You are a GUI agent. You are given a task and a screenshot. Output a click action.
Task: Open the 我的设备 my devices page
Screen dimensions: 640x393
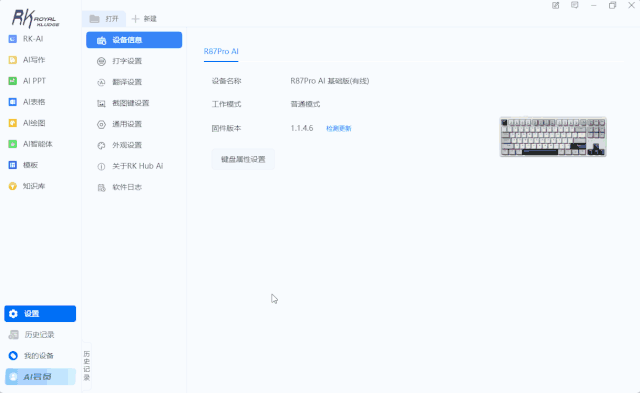(x=31, y=355)
